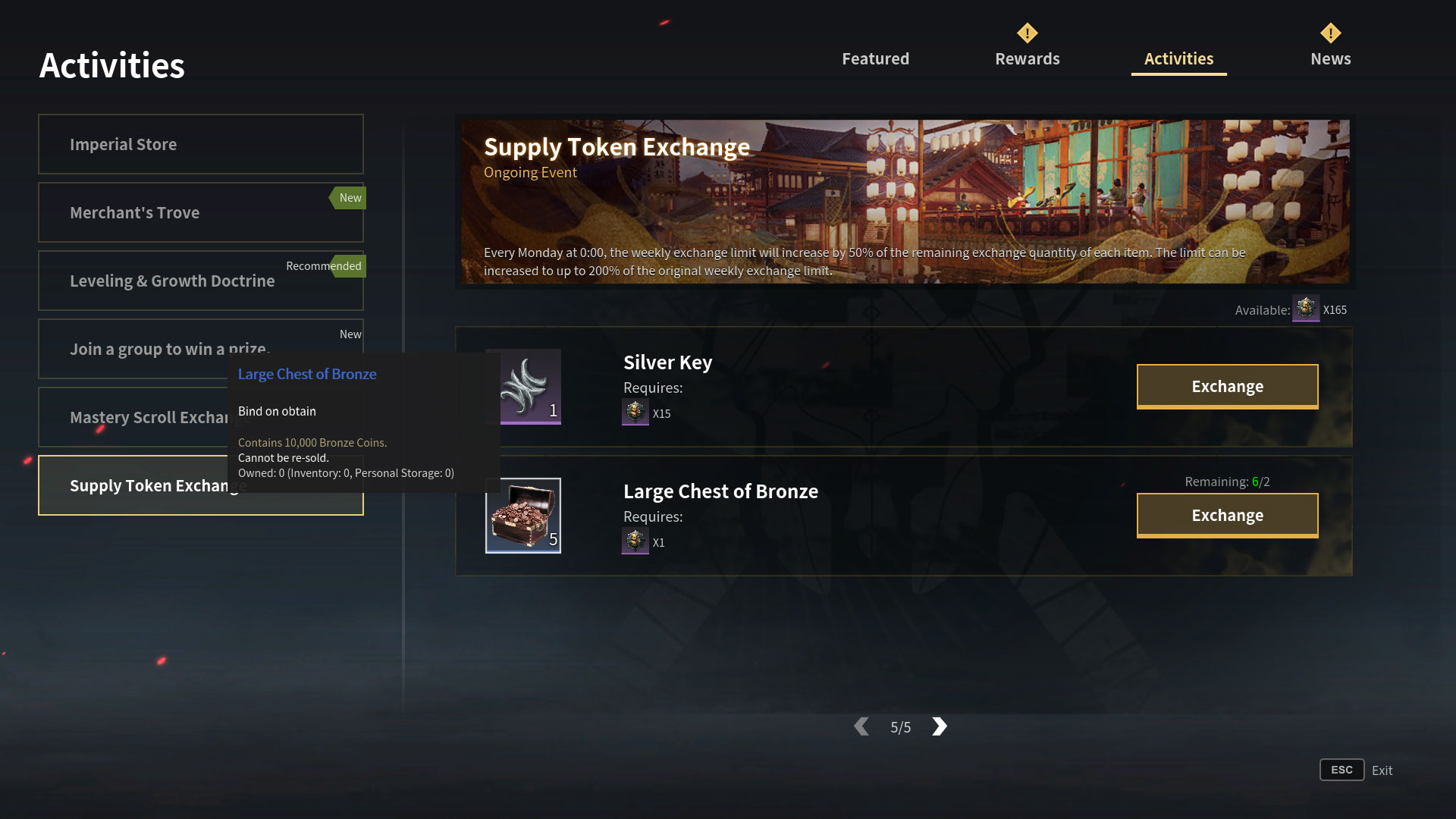Click the Supply Token Exchange banner image
The height and width of the screenshot is (819, 1456).
[x=905, y=202]
